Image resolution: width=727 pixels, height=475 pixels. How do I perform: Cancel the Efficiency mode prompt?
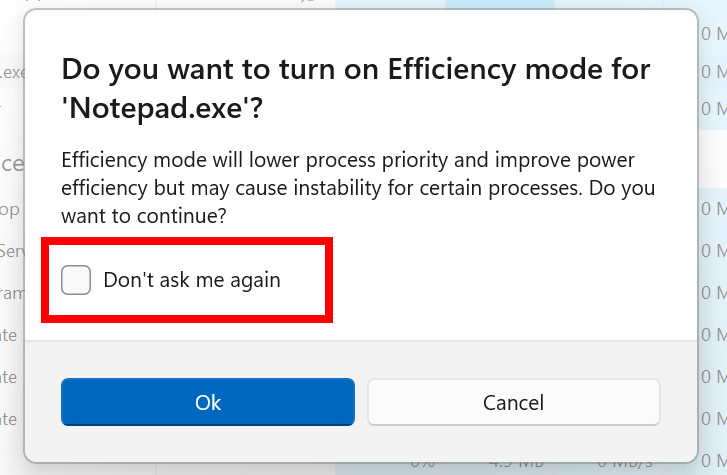(513, 402)
